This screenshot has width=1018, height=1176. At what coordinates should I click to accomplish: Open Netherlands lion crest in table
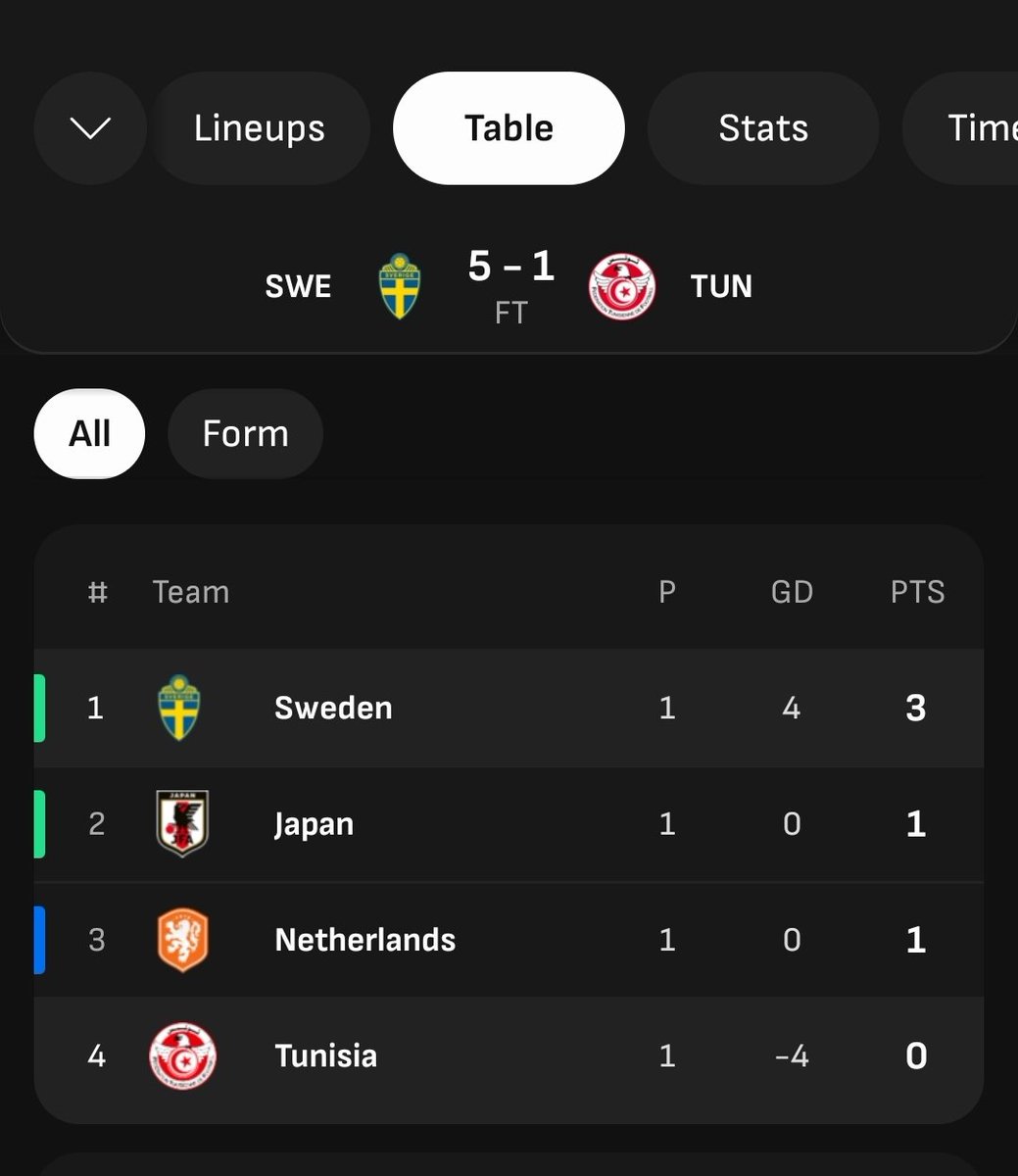point(182,940)
